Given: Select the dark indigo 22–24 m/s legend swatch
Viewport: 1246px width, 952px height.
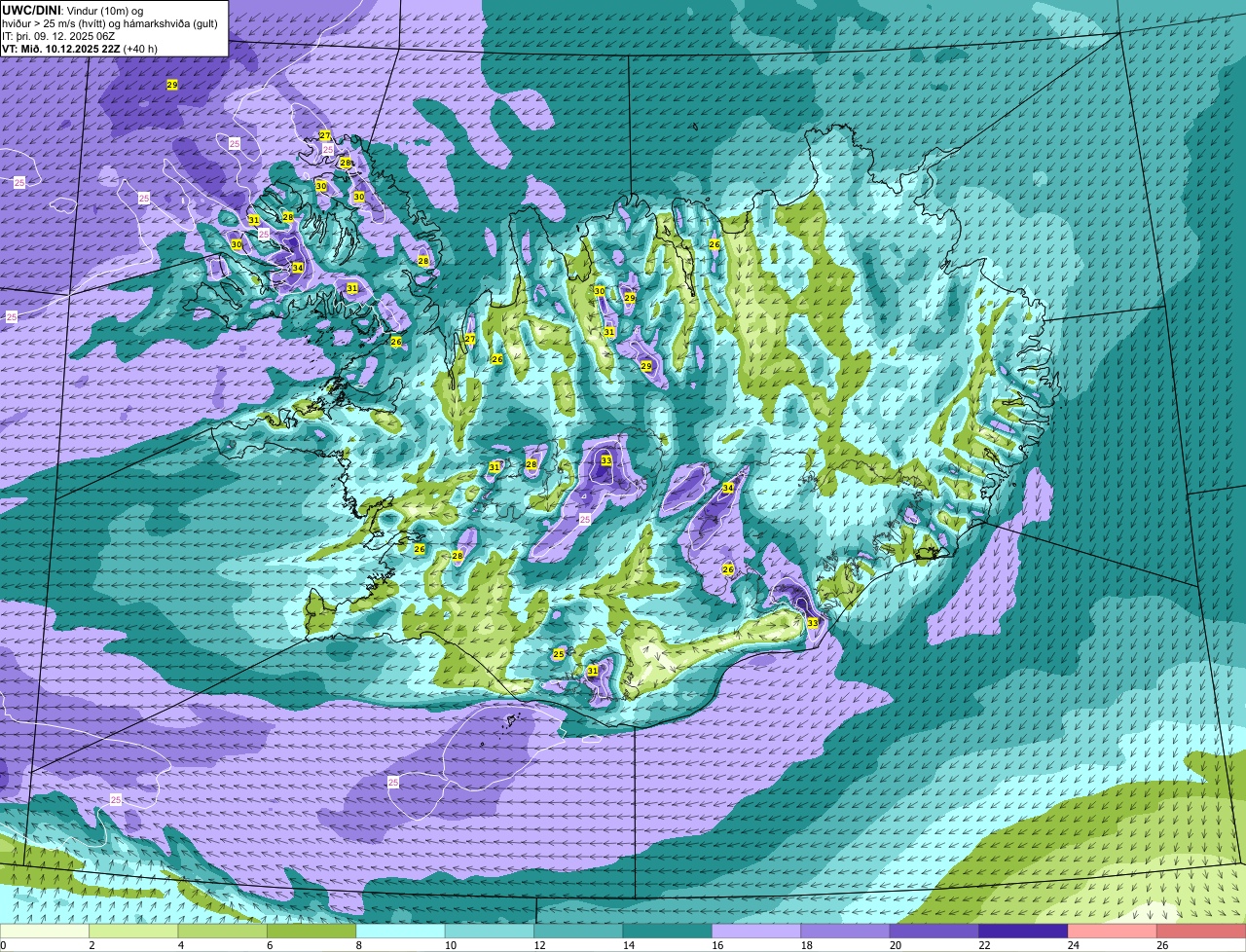Looking at the screenshot, I should 1023,932.
